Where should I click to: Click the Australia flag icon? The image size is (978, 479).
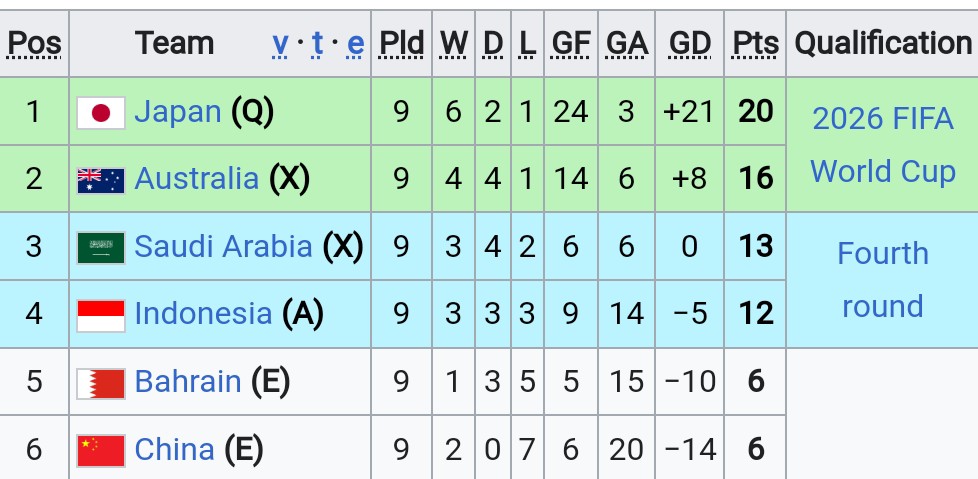coord(101,181)
